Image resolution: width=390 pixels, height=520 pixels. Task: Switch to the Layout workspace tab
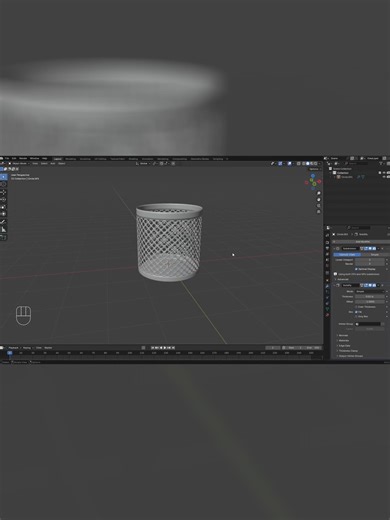tap(58, 159)
